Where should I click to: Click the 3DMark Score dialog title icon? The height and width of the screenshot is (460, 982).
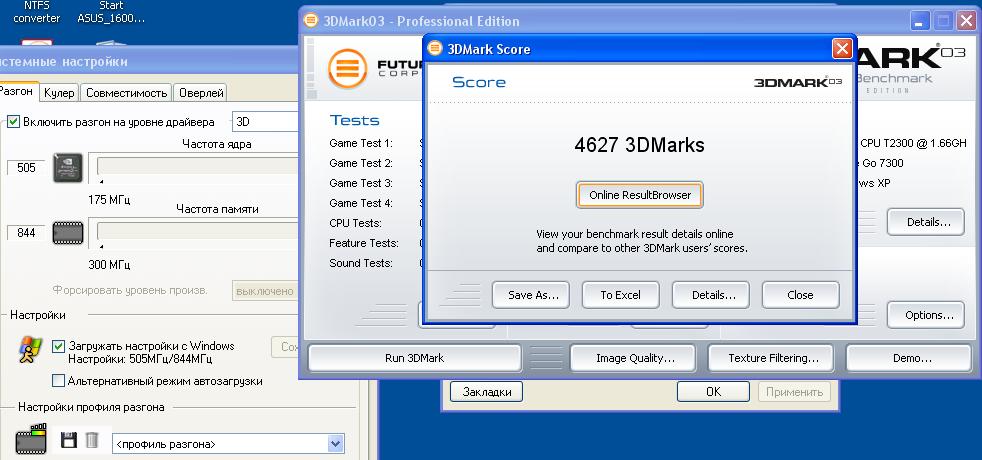435,49
